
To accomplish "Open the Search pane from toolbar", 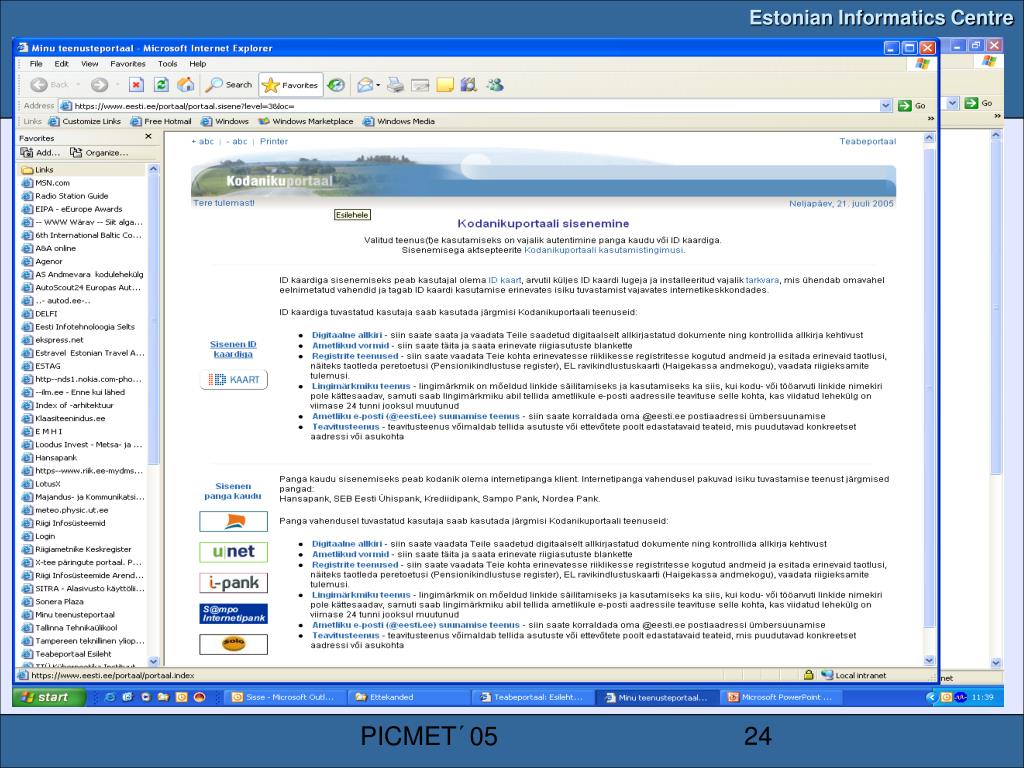I will (229, 85).
